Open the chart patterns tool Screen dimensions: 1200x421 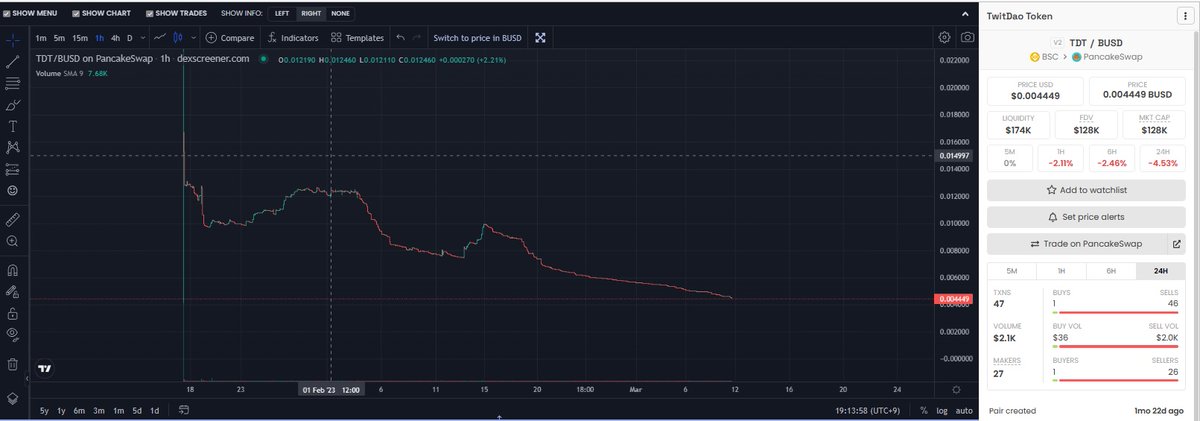(x=13, y=147)
